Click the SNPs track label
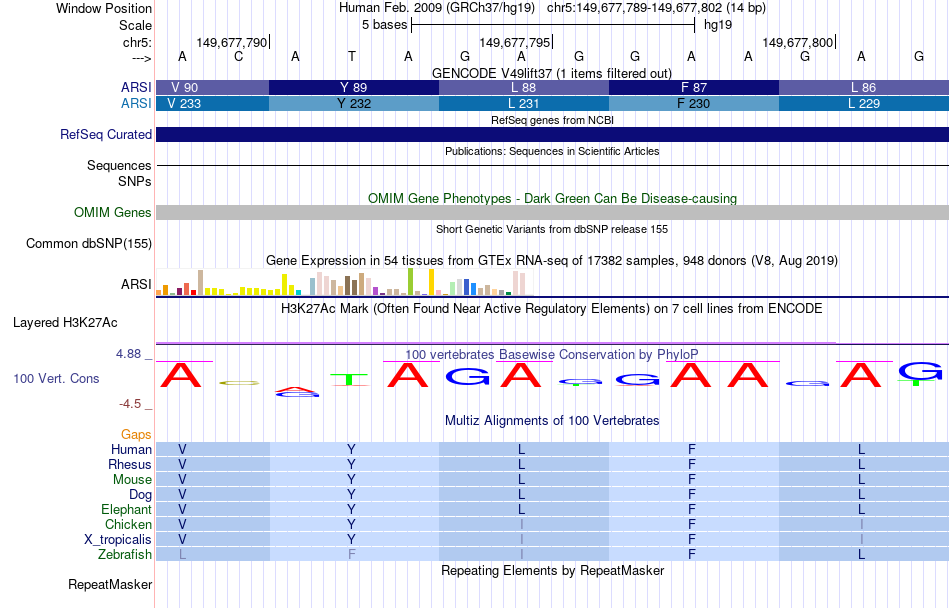This screenshot has height=608, width=950. coord(135,181)
